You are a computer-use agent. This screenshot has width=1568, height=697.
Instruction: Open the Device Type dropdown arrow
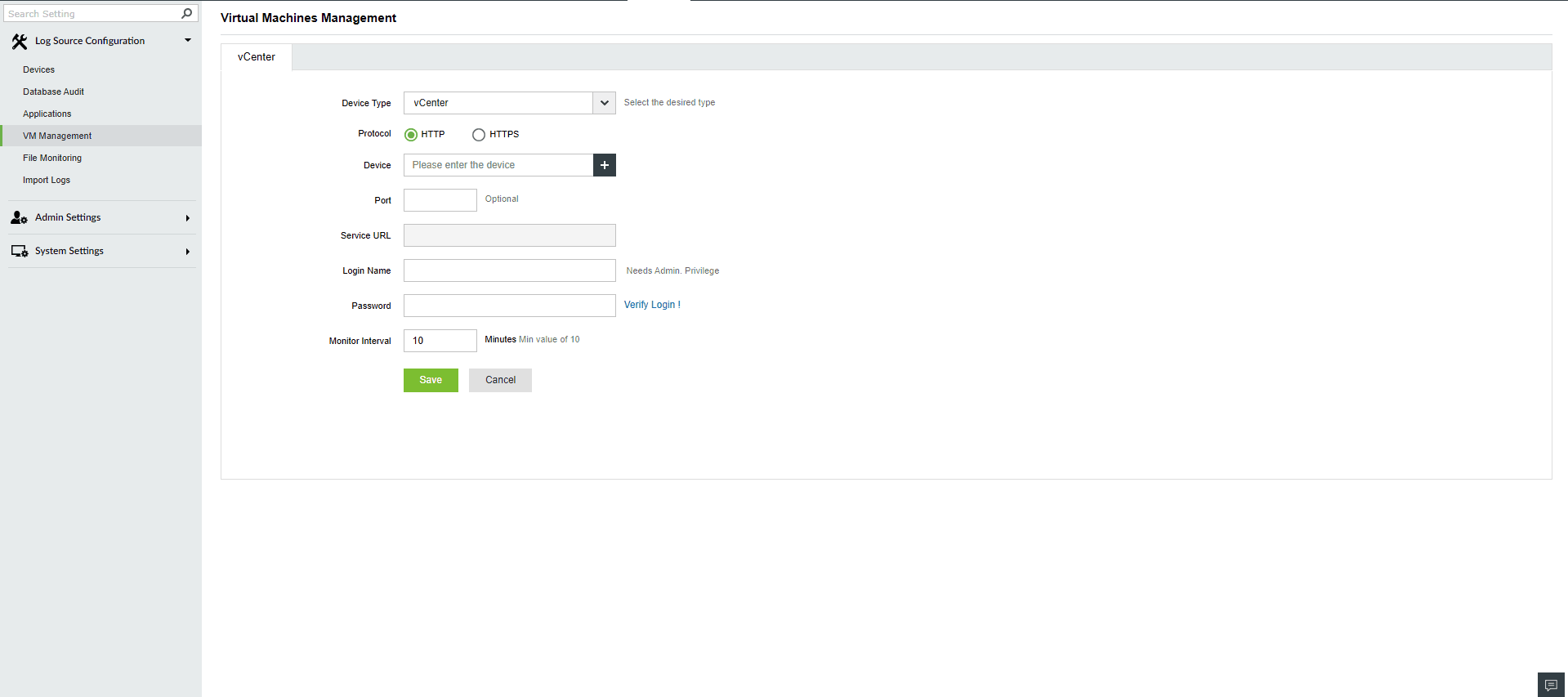(x=605, y=103)
